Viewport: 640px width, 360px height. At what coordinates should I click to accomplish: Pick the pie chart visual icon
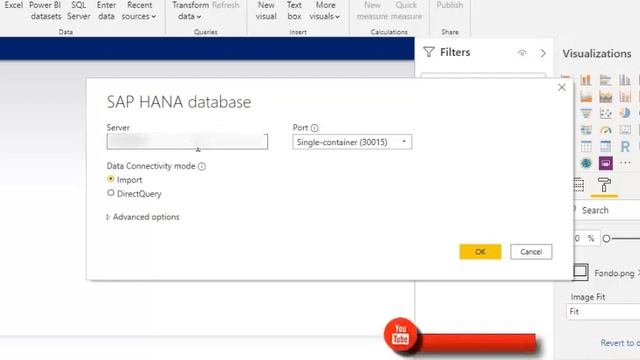624,113
